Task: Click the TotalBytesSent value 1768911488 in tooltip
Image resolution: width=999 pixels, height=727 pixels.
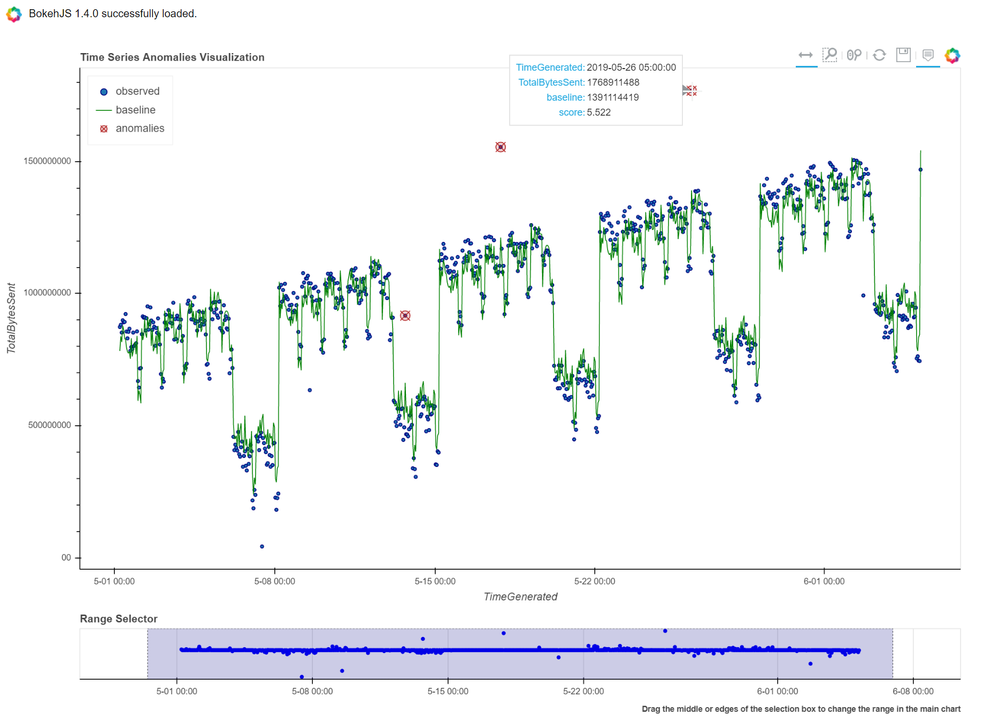Action: pyautogui.click(x=613, y=82)
